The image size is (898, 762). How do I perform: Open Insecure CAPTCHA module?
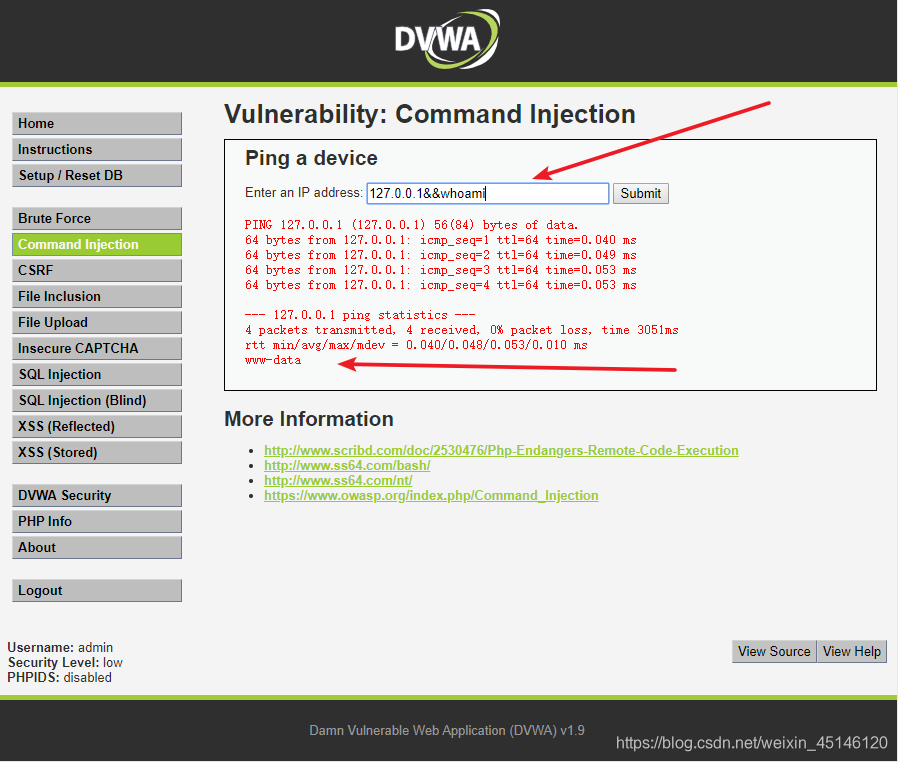(x=97, y=349)
